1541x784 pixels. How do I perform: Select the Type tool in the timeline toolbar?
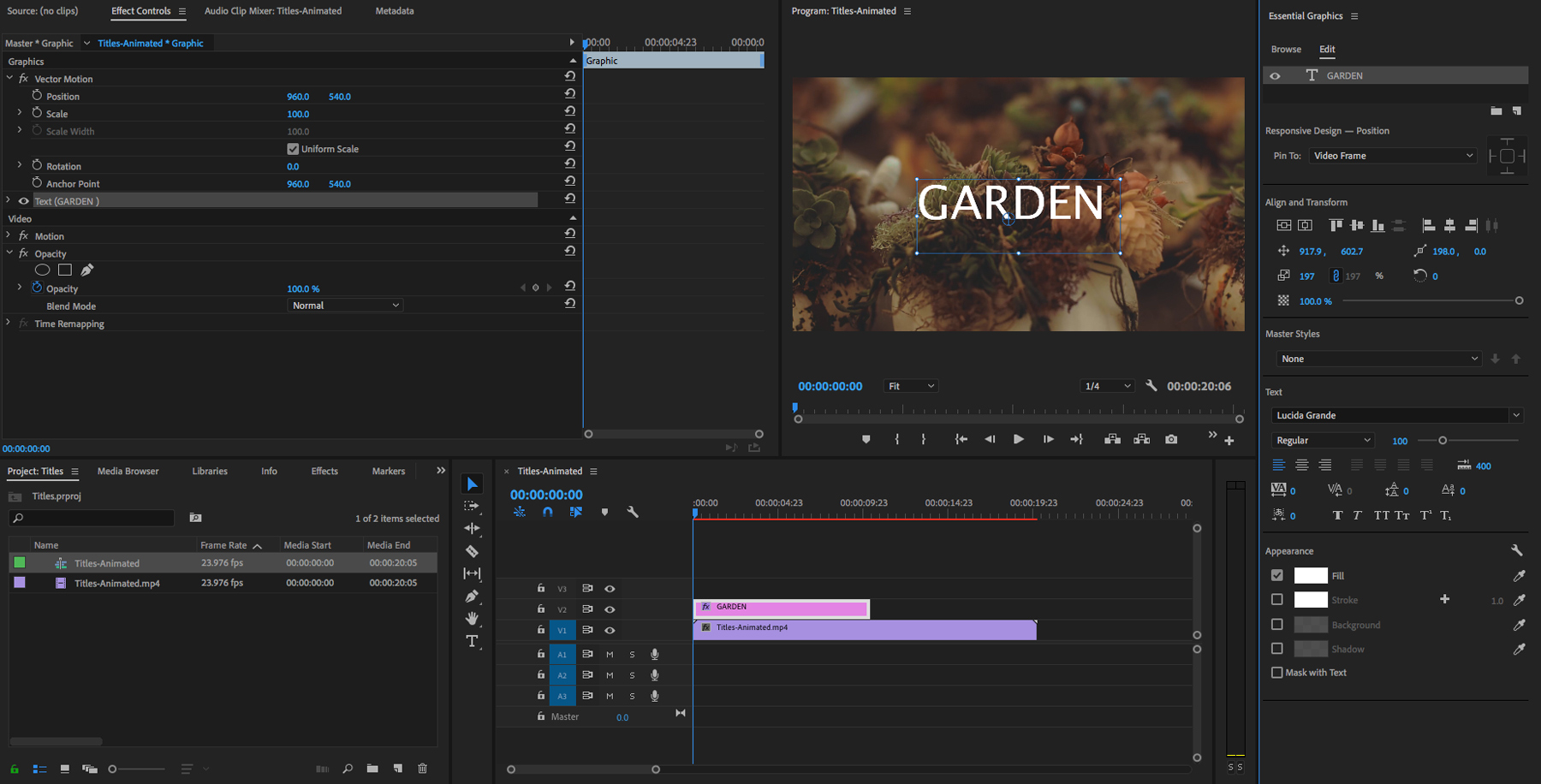pos(472,641)
